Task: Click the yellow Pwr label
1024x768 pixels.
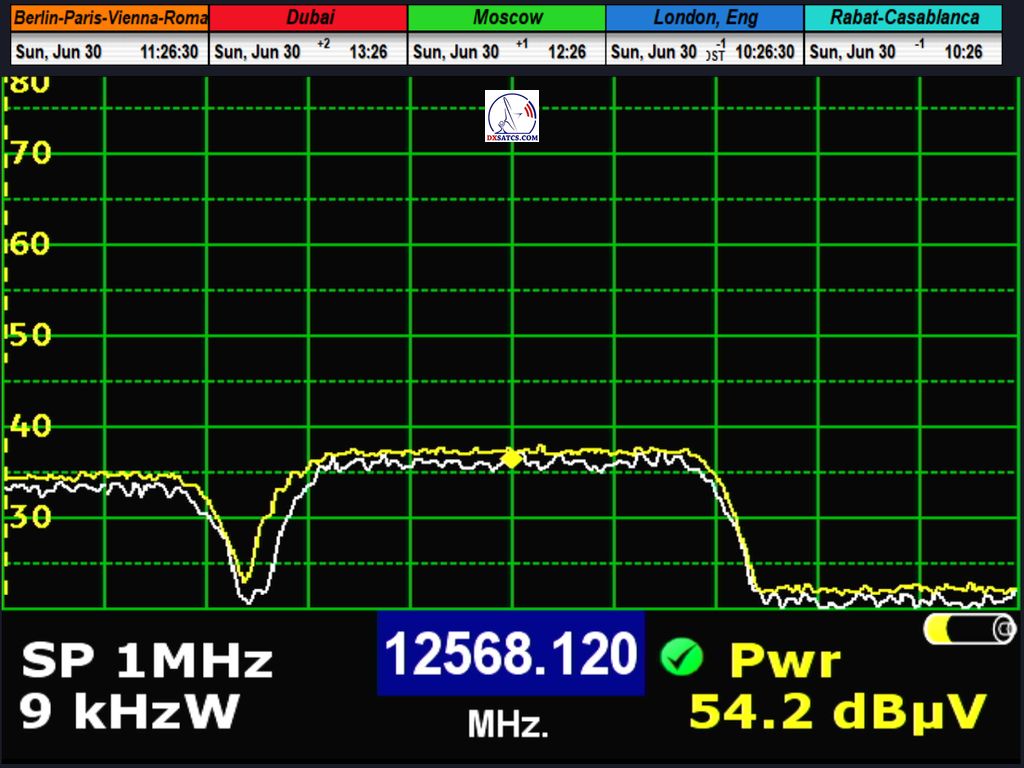Action: 785,660
